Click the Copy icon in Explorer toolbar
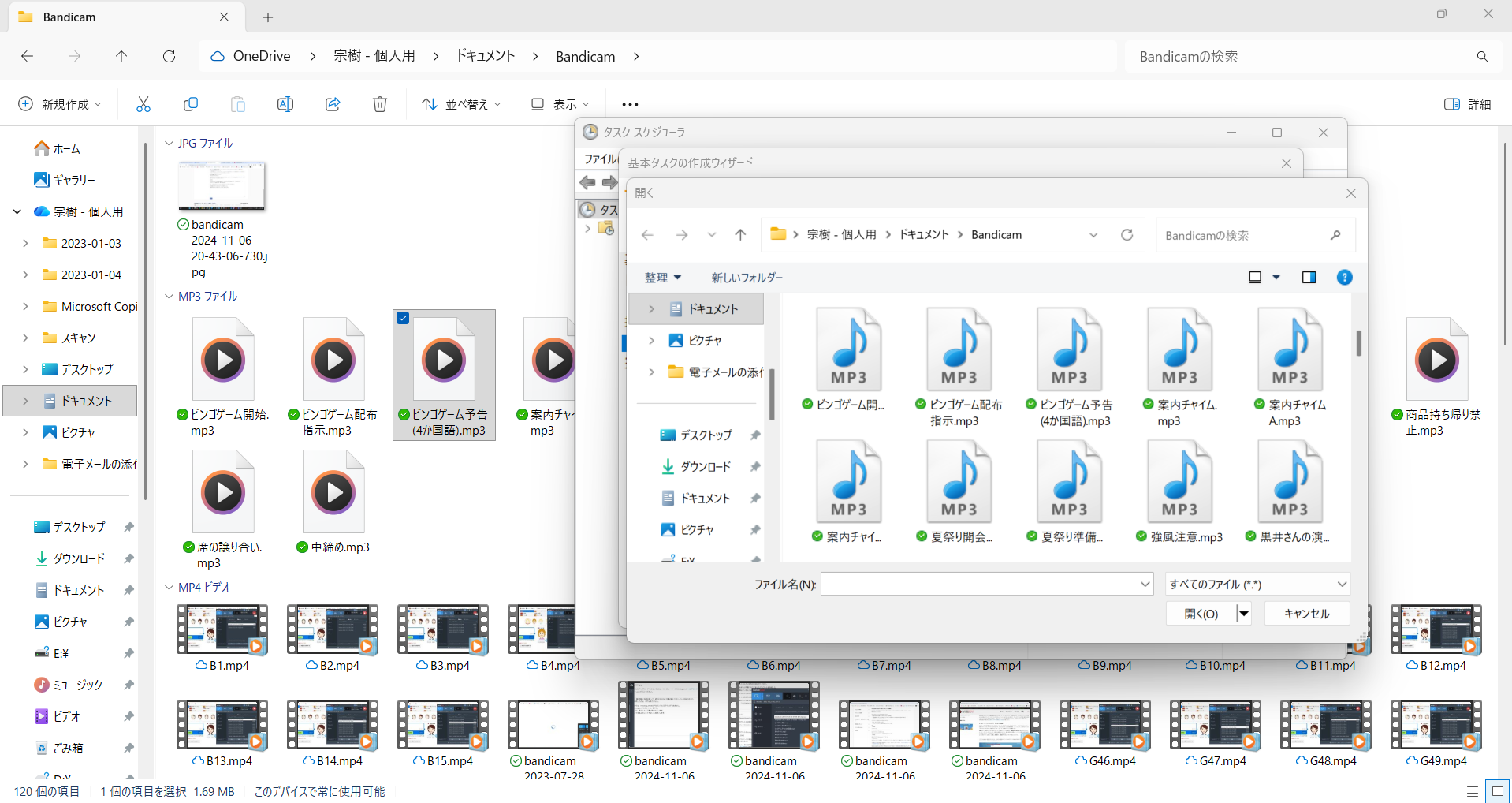This screenshot has width=1512, height=803. click(190, 104)
